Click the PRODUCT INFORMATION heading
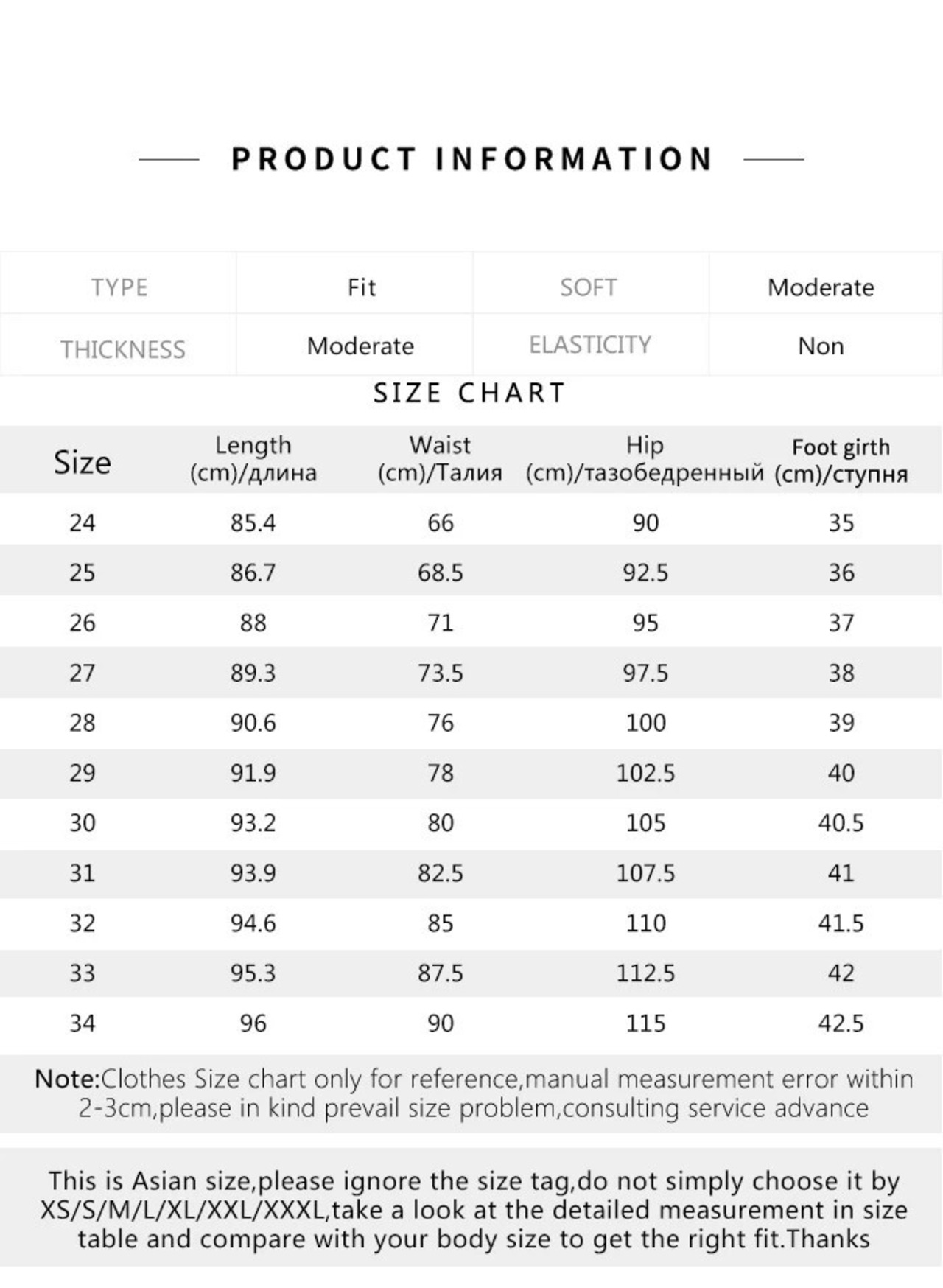943x1288 pixels. 471,159
